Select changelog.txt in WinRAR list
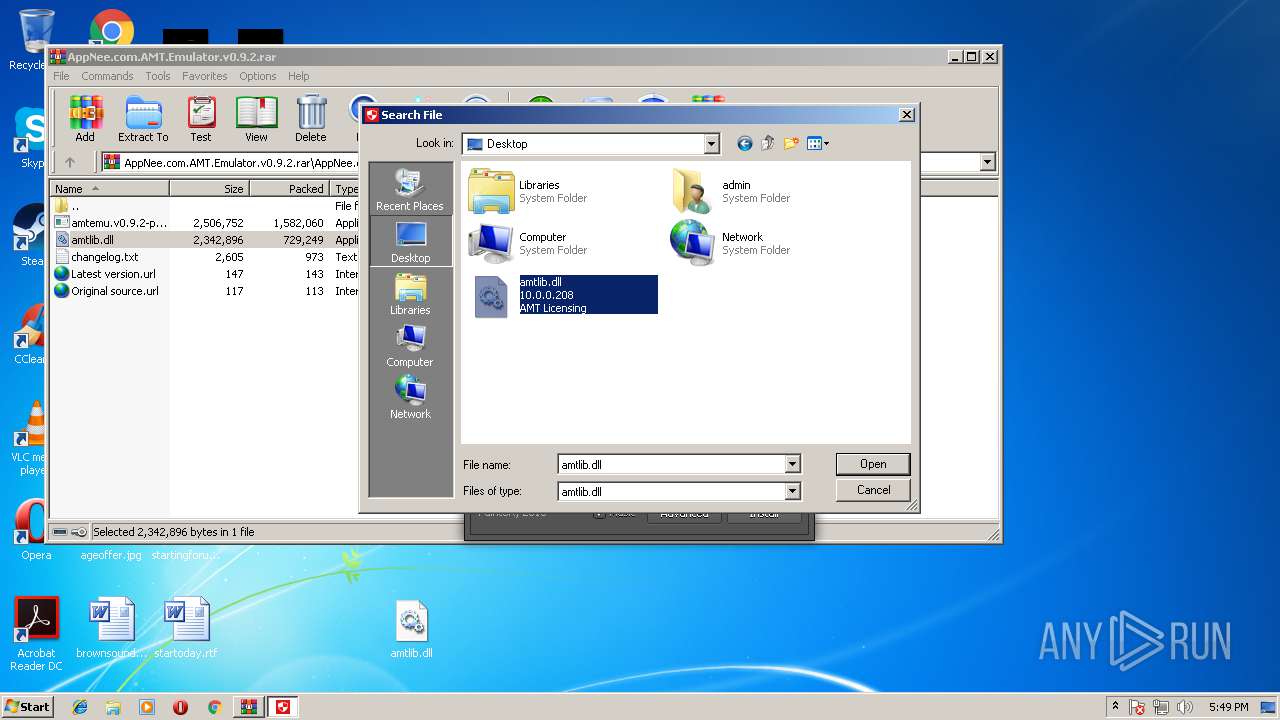Viewport: 1280px width, 720px height. (x=205, y=257)
